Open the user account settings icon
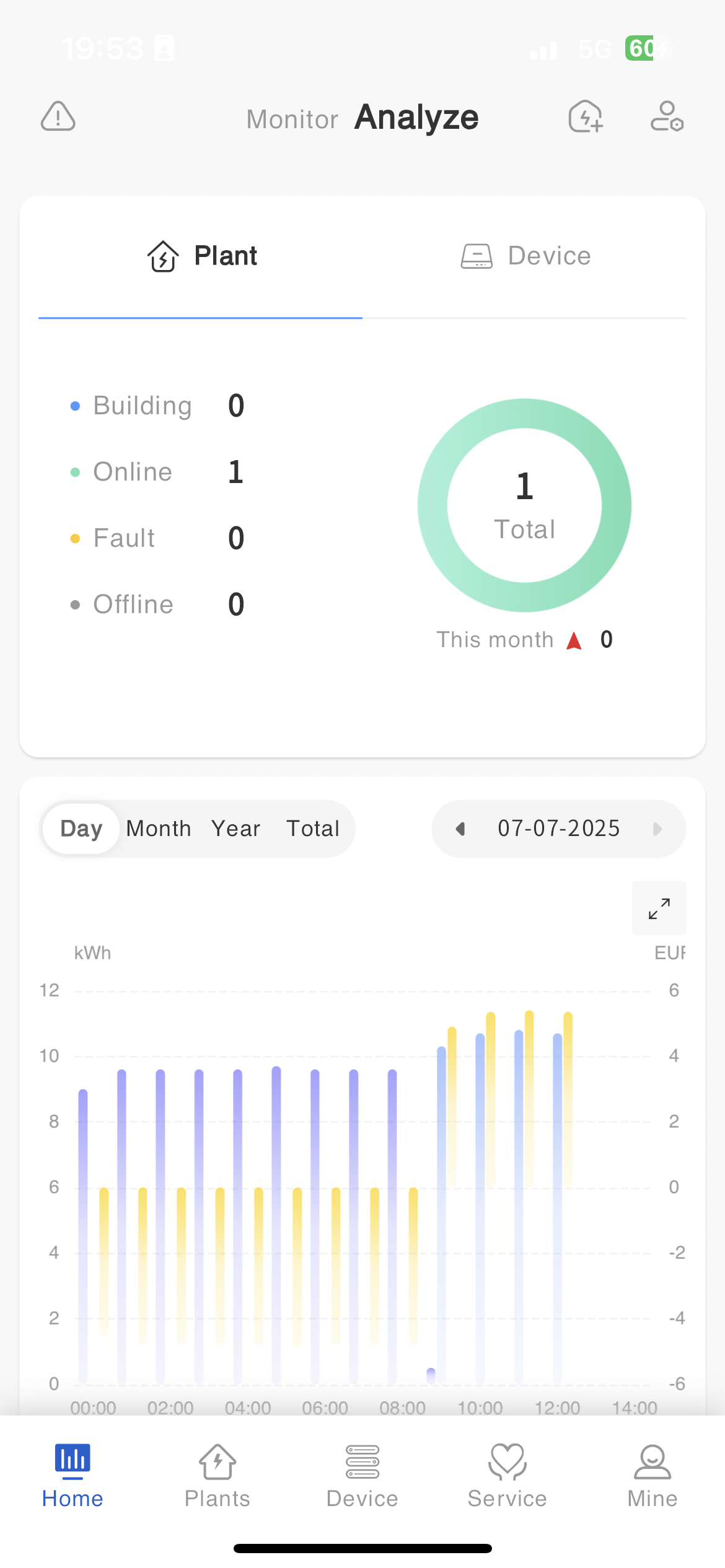725x1568 pixels. (667, 116)
